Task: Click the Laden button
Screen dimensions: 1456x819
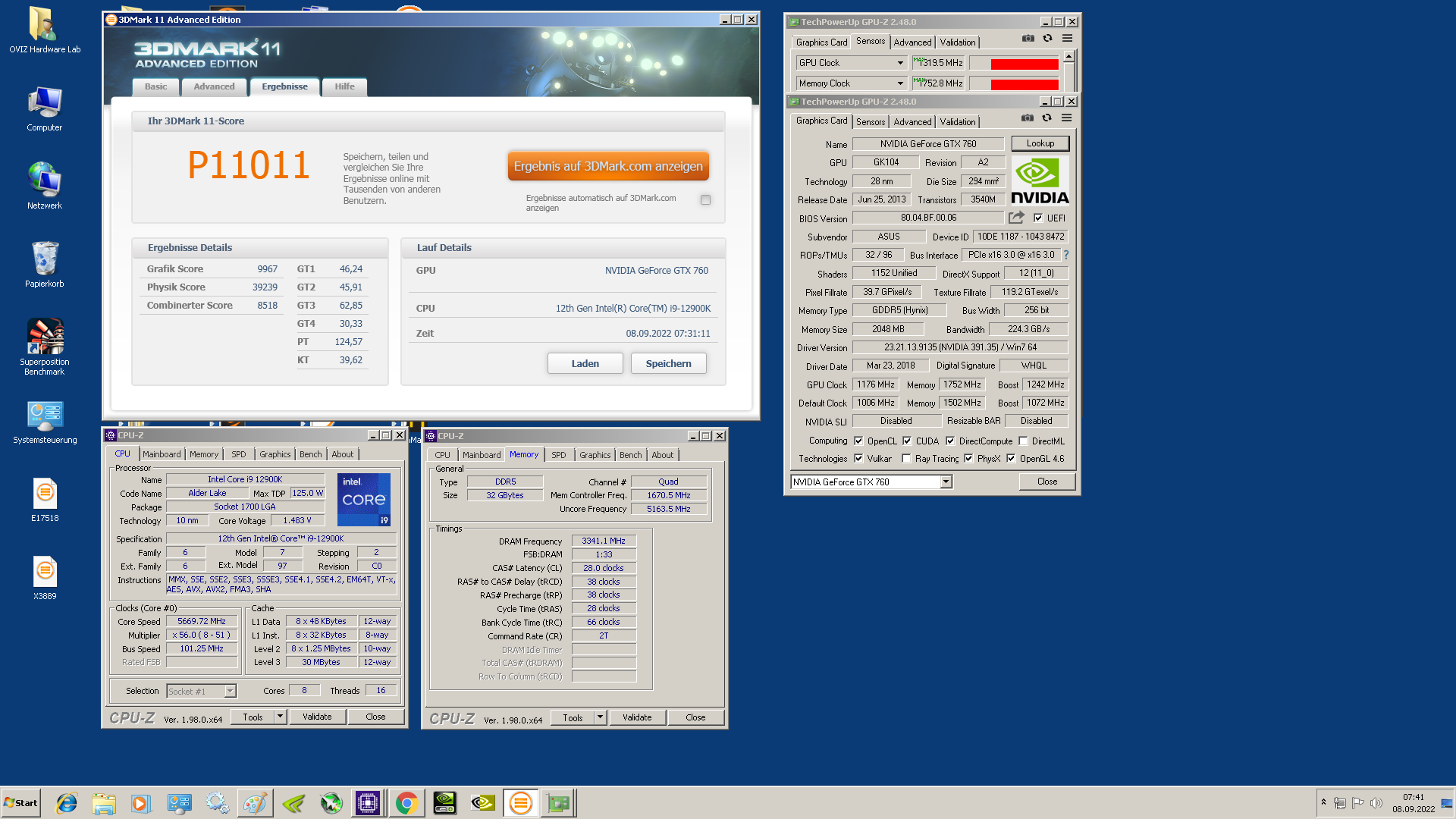Action: click(585, 363)
